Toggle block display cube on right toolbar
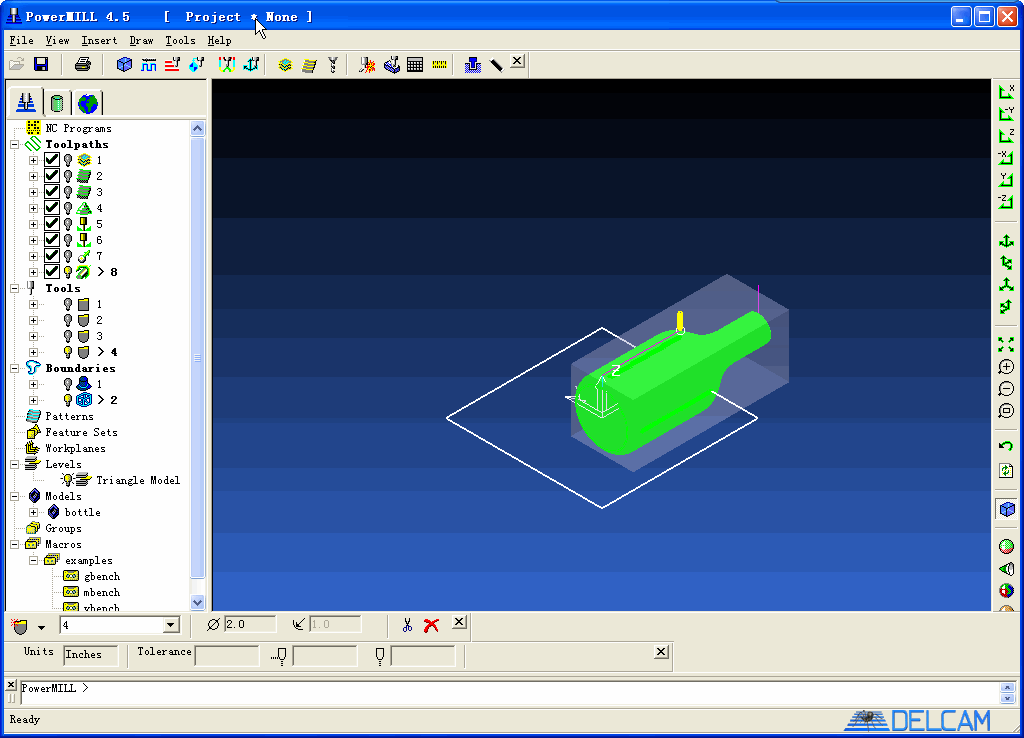Viewport: 1024px width, 738px height. pos(1006,508)
